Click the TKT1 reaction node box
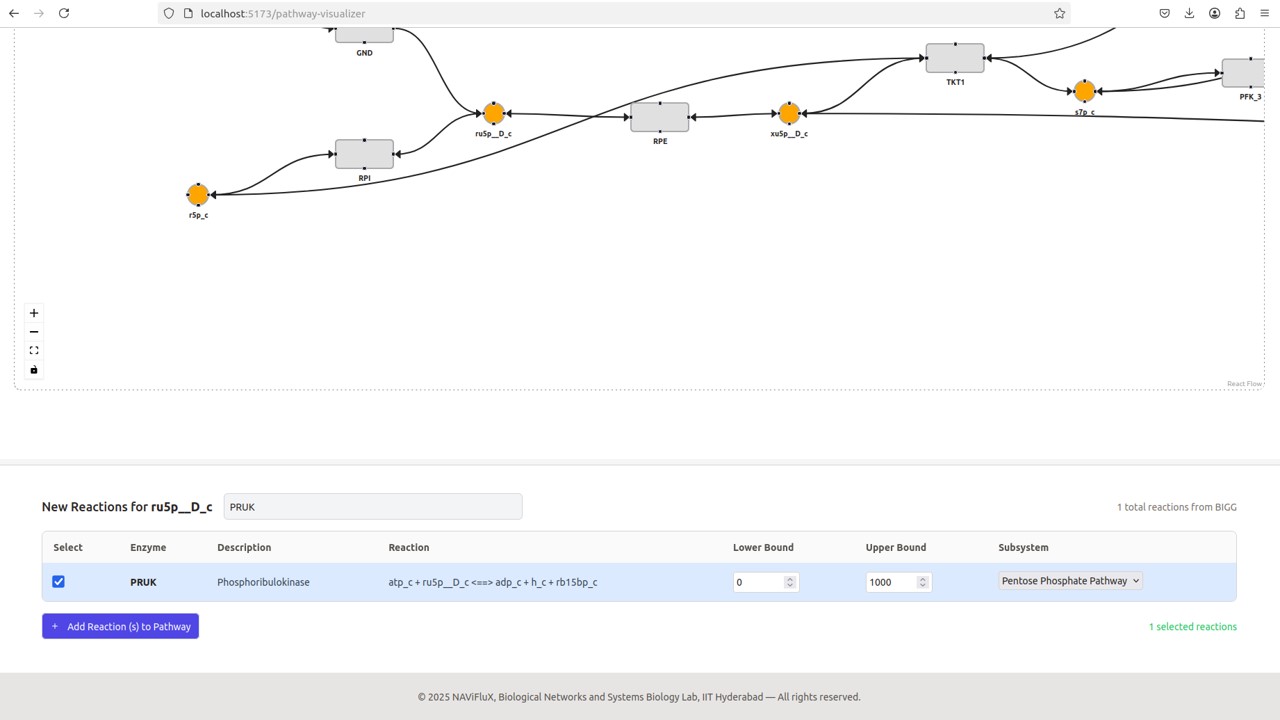Screen dimensions: 1280x720 [955, 58]
